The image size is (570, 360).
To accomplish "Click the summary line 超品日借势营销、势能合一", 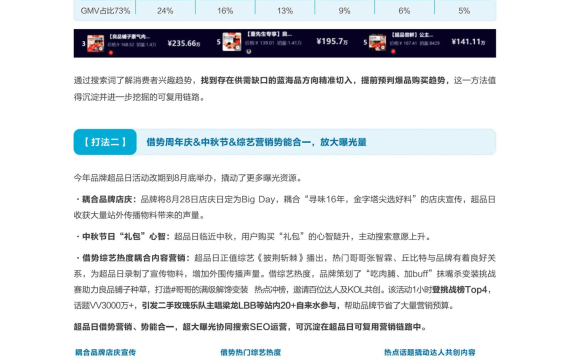I will pyautogui.click(x=124, y=327).
